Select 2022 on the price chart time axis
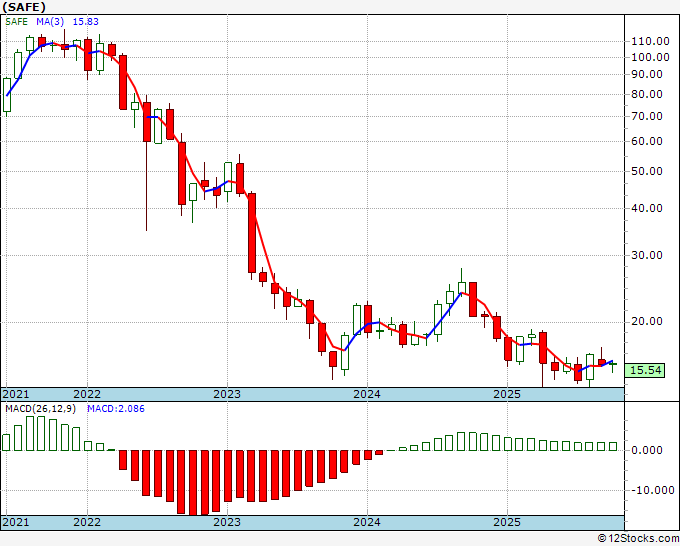This screenshot has height=546, width=680. tap(87, 394)
